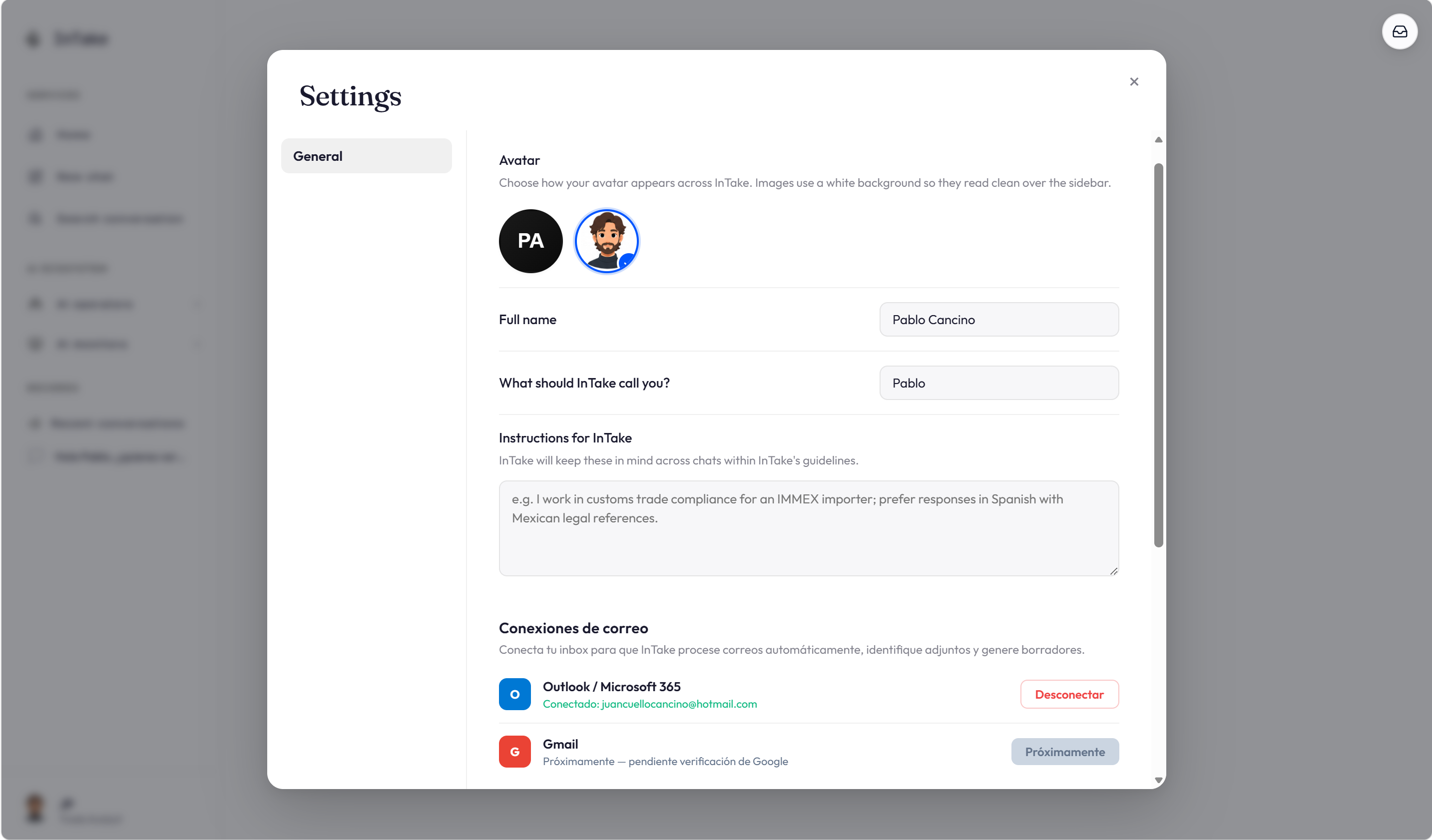Click the settings vertical scrollbar thumb

pos(1158,355)
